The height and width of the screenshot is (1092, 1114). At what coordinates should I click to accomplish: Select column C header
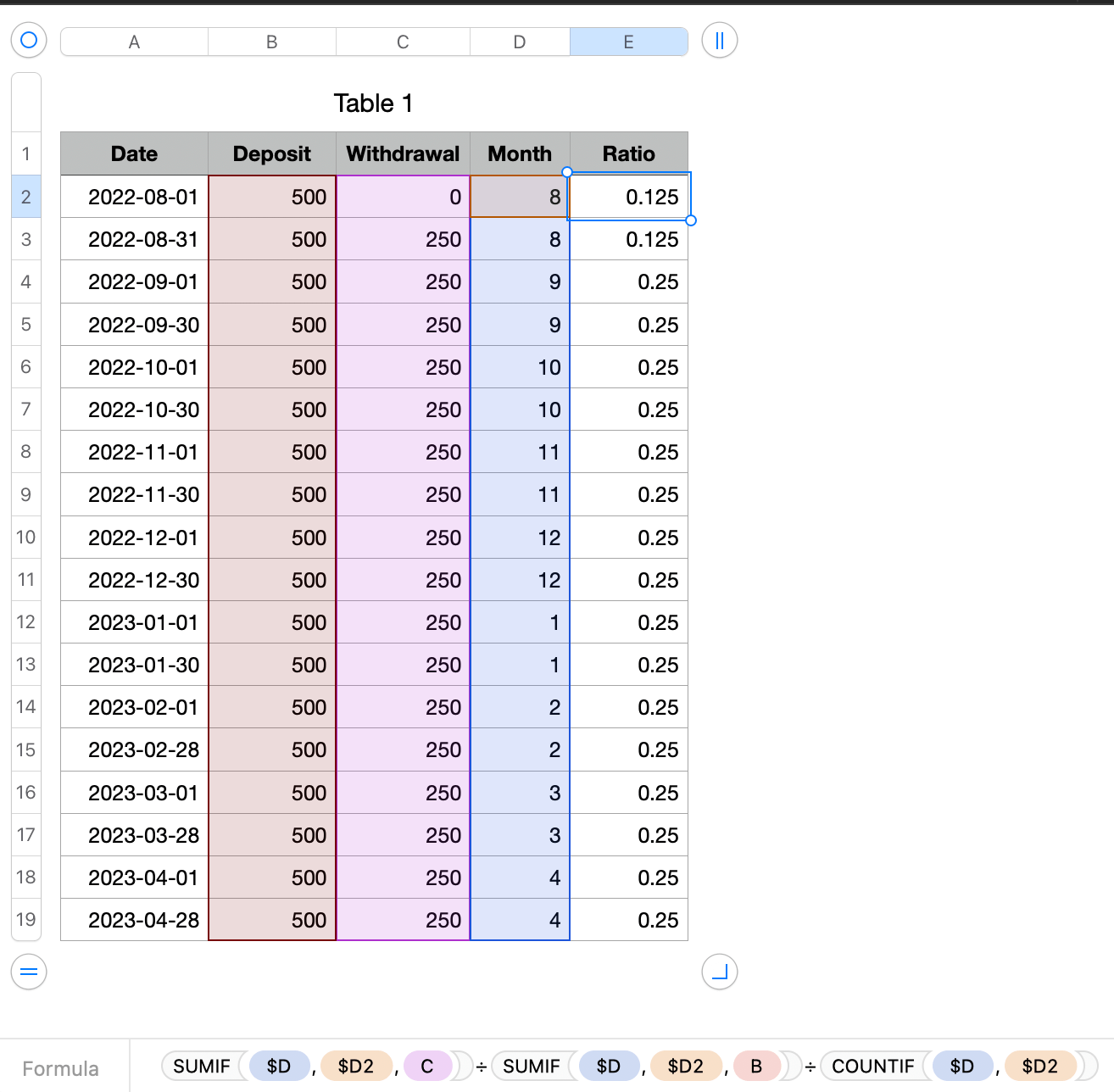[x=403, y=42]
